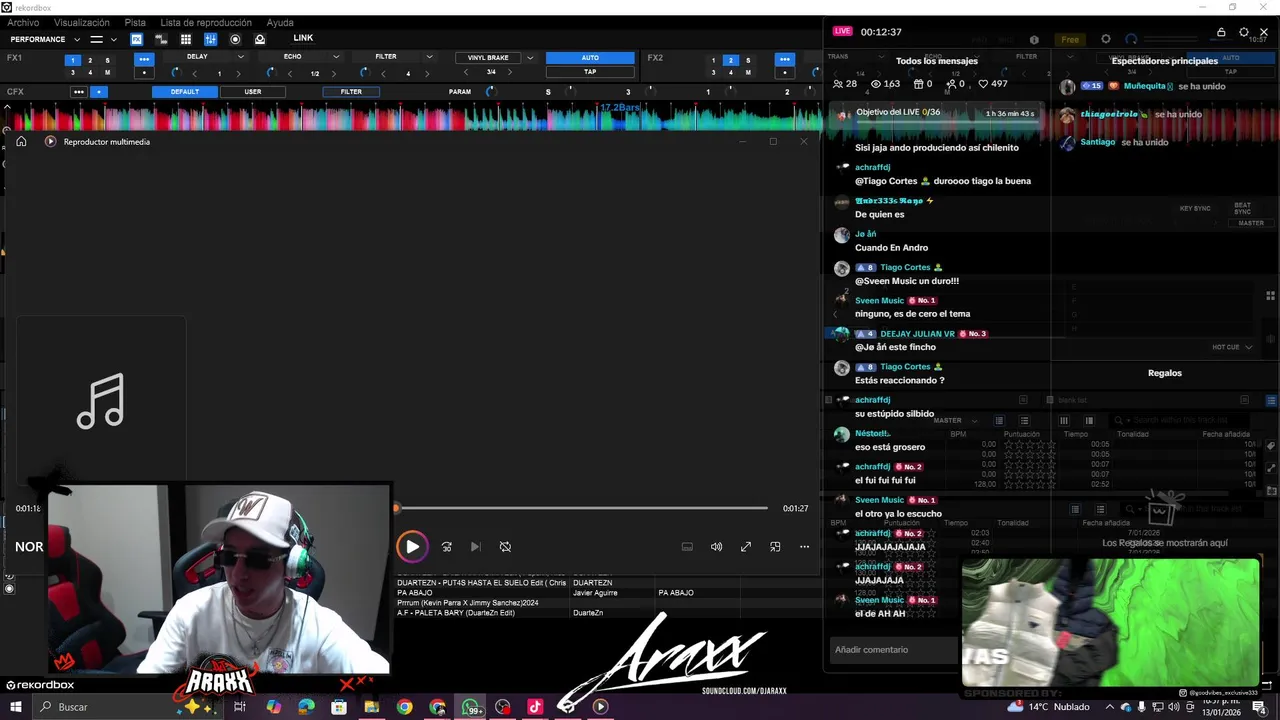Select the DEFAULT CFX bank button
The image size is (1280, 720).
(x=184, y=92)
